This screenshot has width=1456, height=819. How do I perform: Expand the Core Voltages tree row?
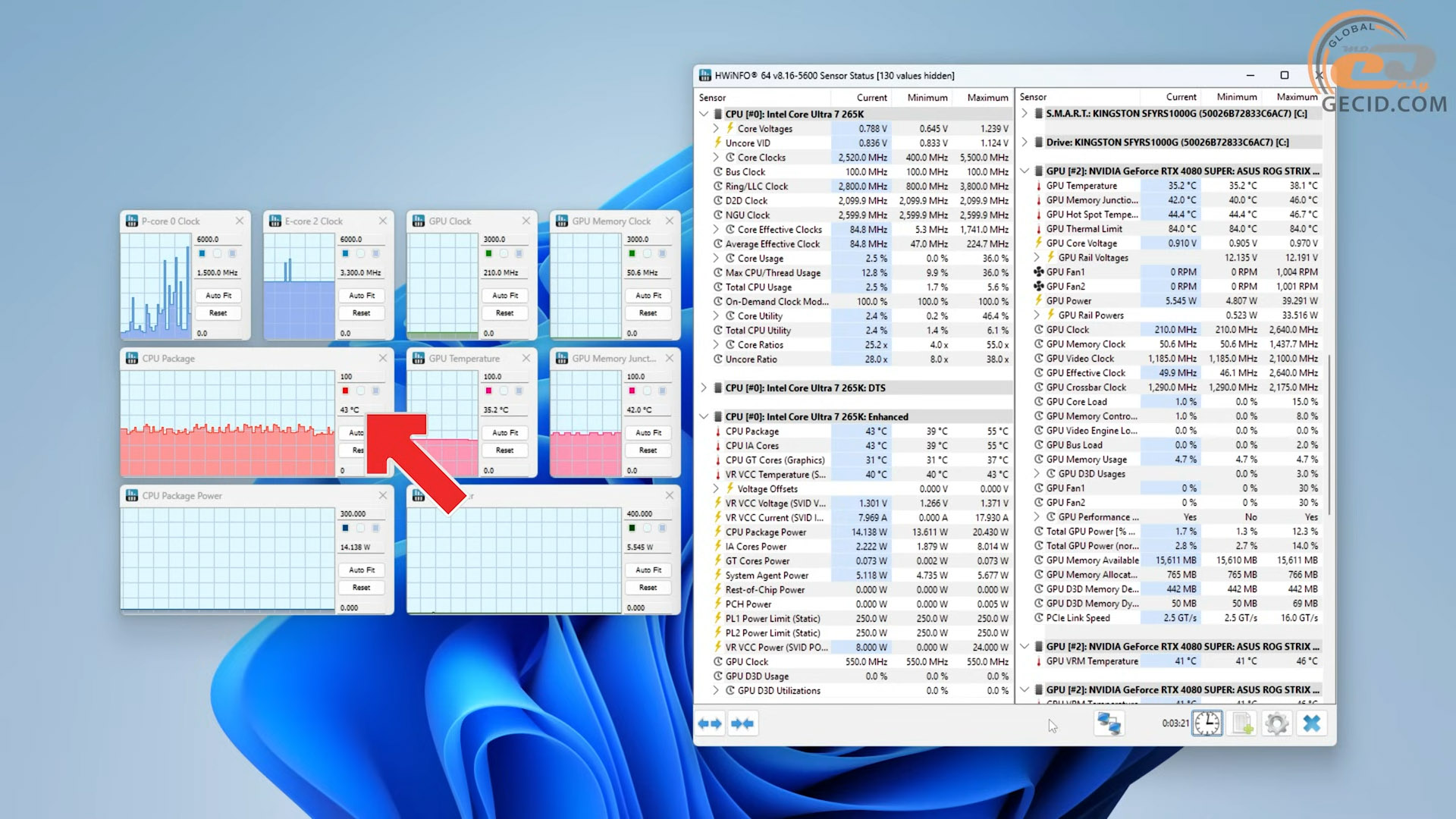pos(716,129)
